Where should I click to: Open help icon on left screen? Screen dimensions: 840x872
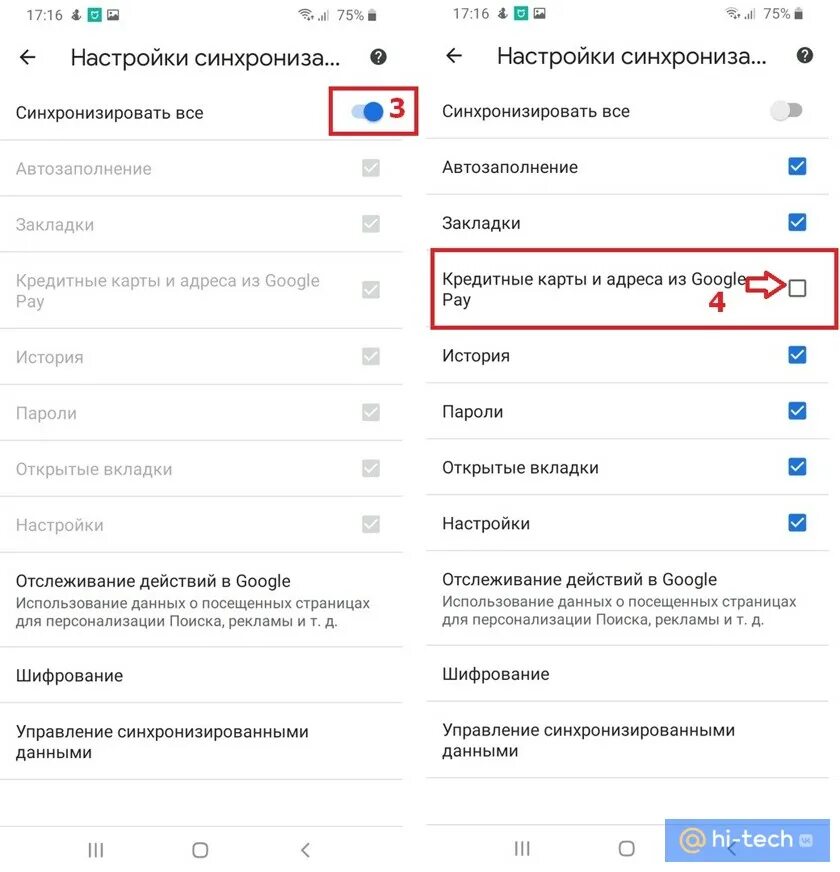tap(378, 57)
